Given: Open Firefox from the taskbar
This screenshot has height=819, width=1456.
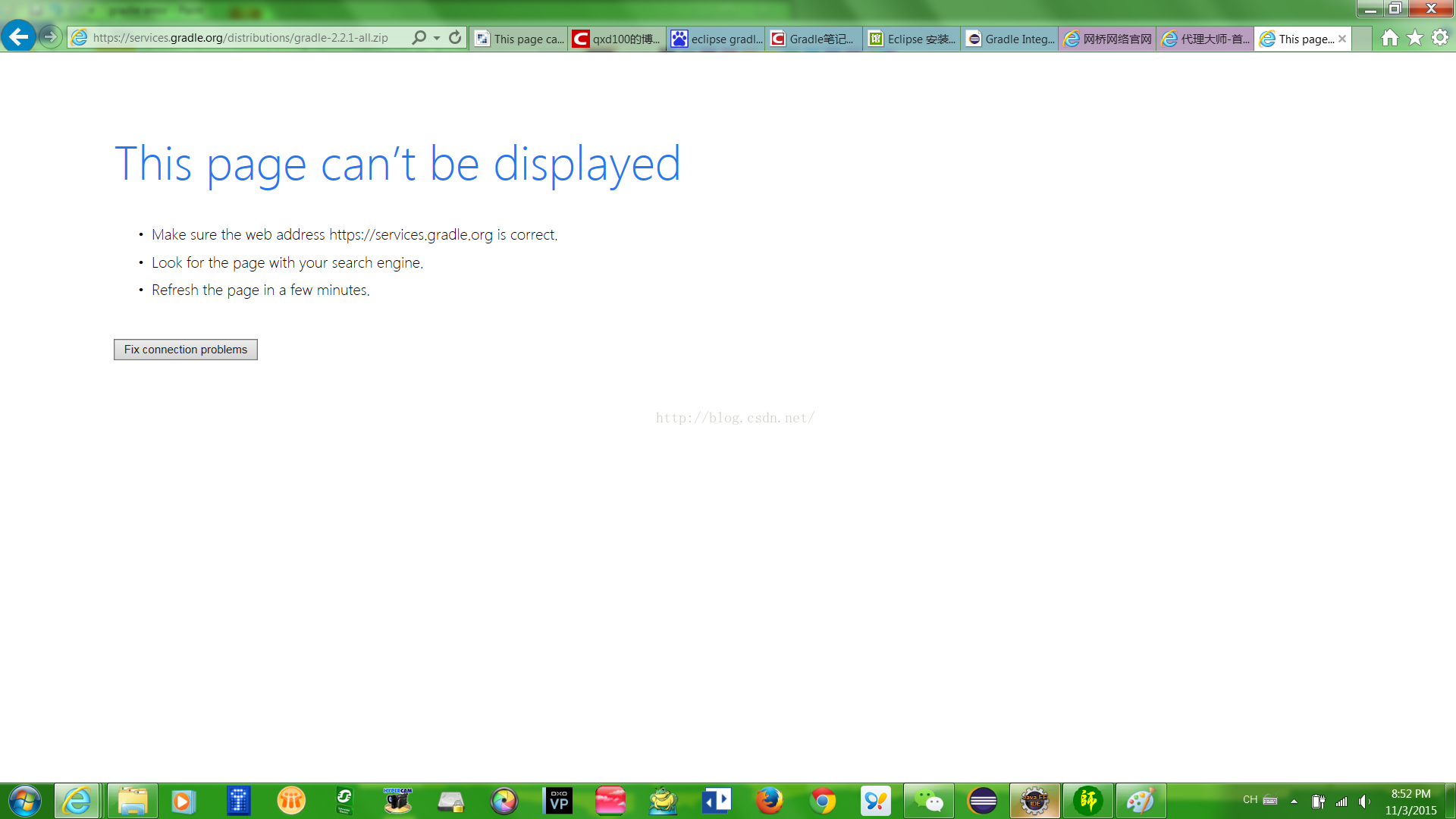Looking at the screenshot, I should coord(769,801).
